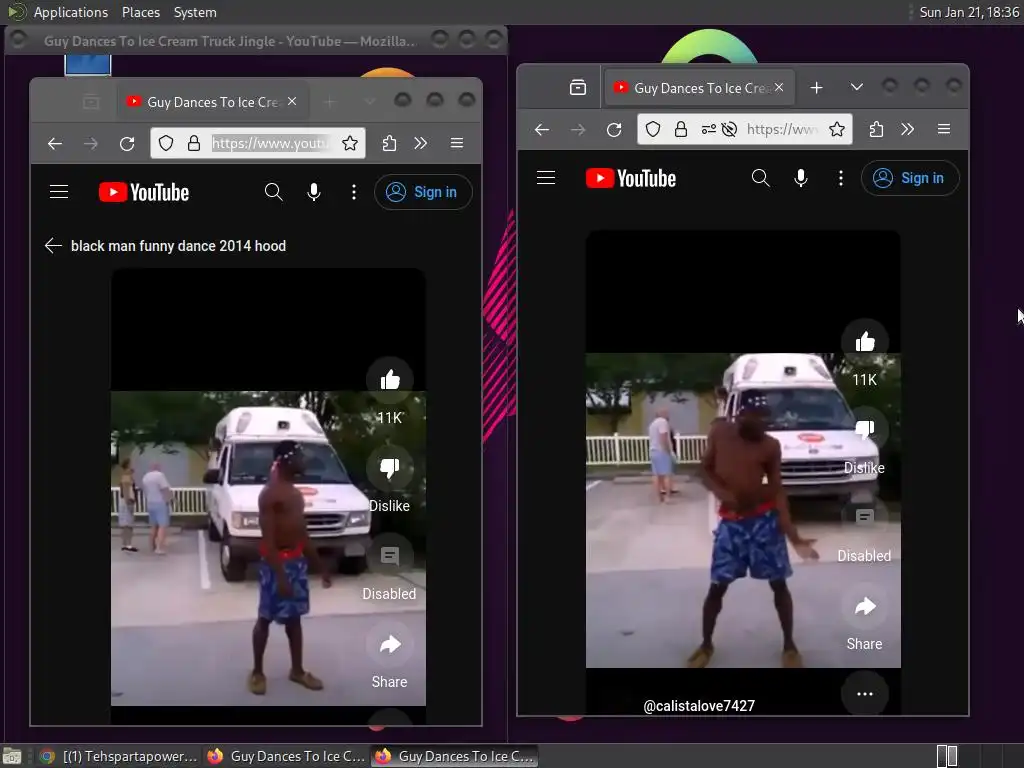Open YouTube guide menu in right window

coord(546,178)
